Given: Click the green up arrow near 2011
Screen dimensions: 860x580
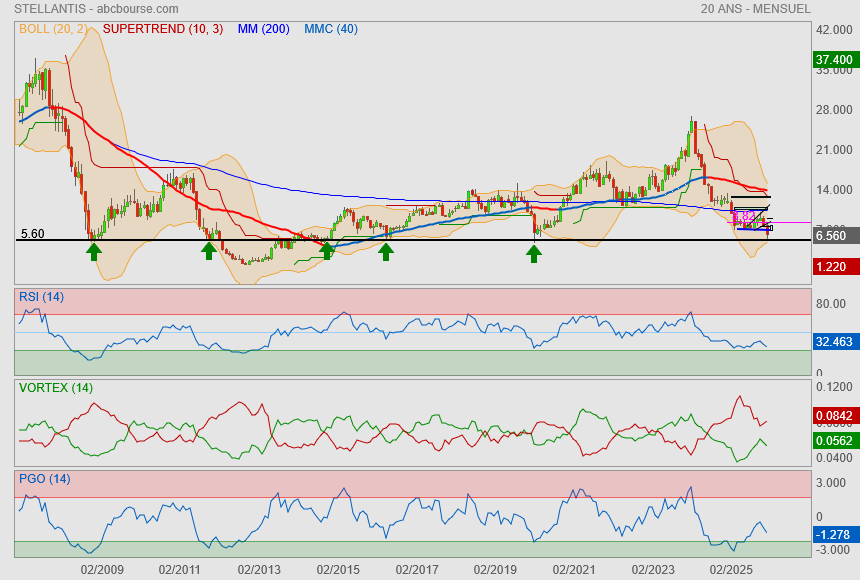Looking at the screenshot, I should click(x=209, y=251).
